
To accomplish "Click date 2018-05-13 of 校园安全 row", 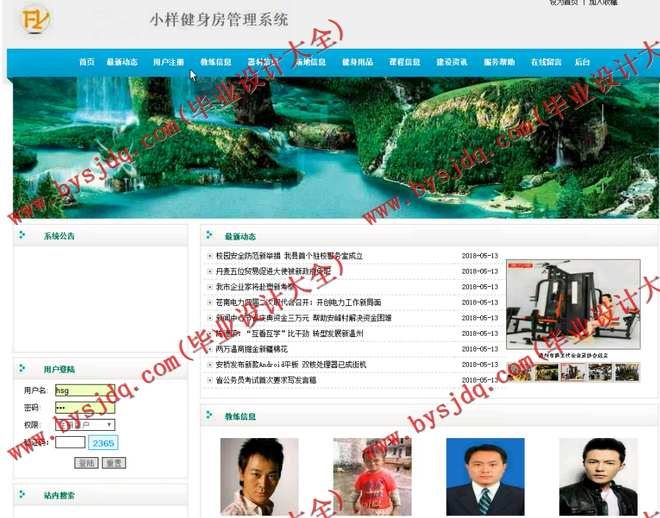I will pos(480,256).
